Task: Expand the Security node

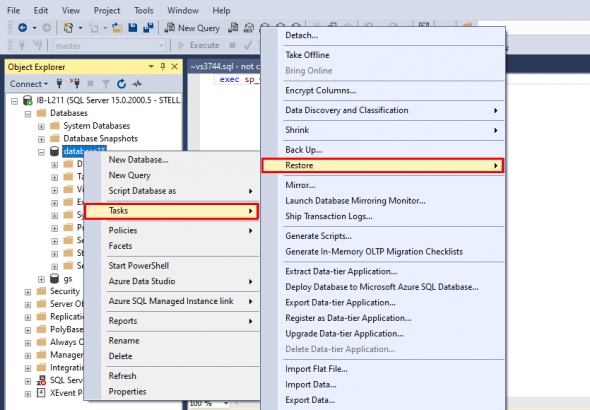Action: (x=28, y=292)
